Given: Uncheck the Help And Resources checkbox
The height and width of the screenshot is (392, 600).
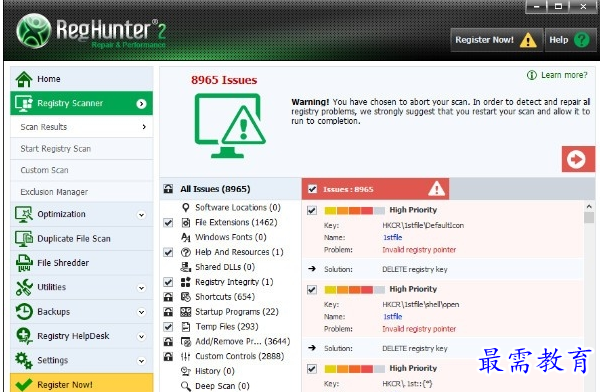Looking at the screenshot, I should coord(168,252).
